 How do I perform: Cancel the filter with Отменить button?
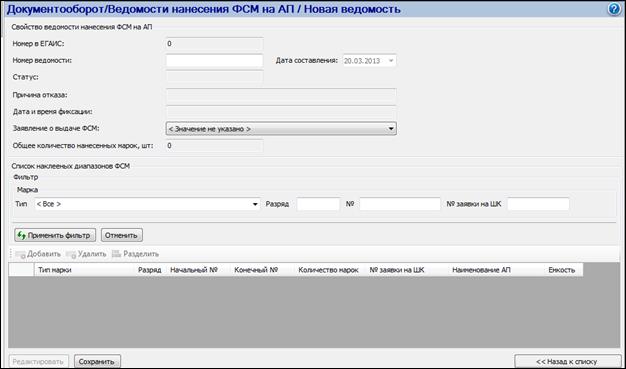click(122, 235)
